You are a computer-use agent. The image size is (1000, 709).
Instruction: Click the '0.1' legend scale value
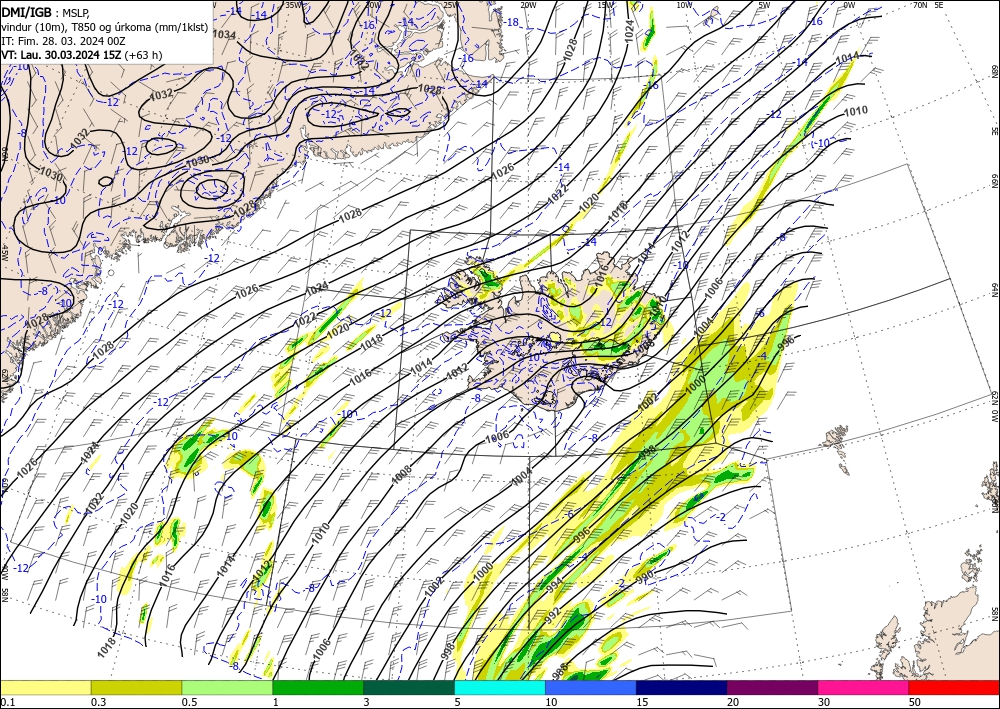coord(8,702)
